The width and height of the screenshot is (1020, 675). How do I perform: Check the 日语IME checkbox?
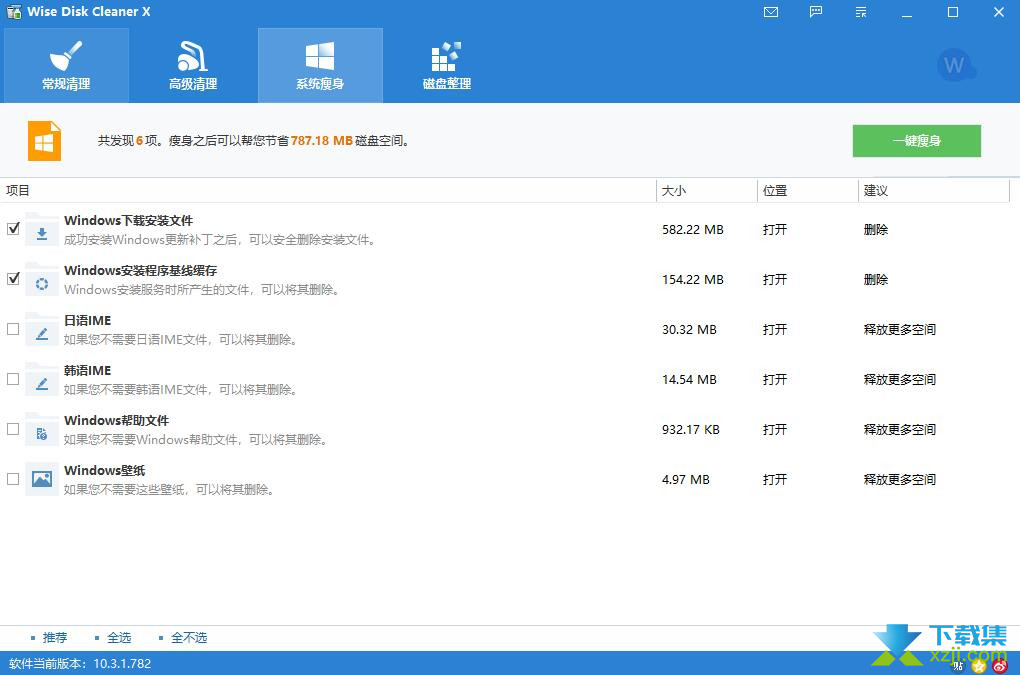pos(13,329)
